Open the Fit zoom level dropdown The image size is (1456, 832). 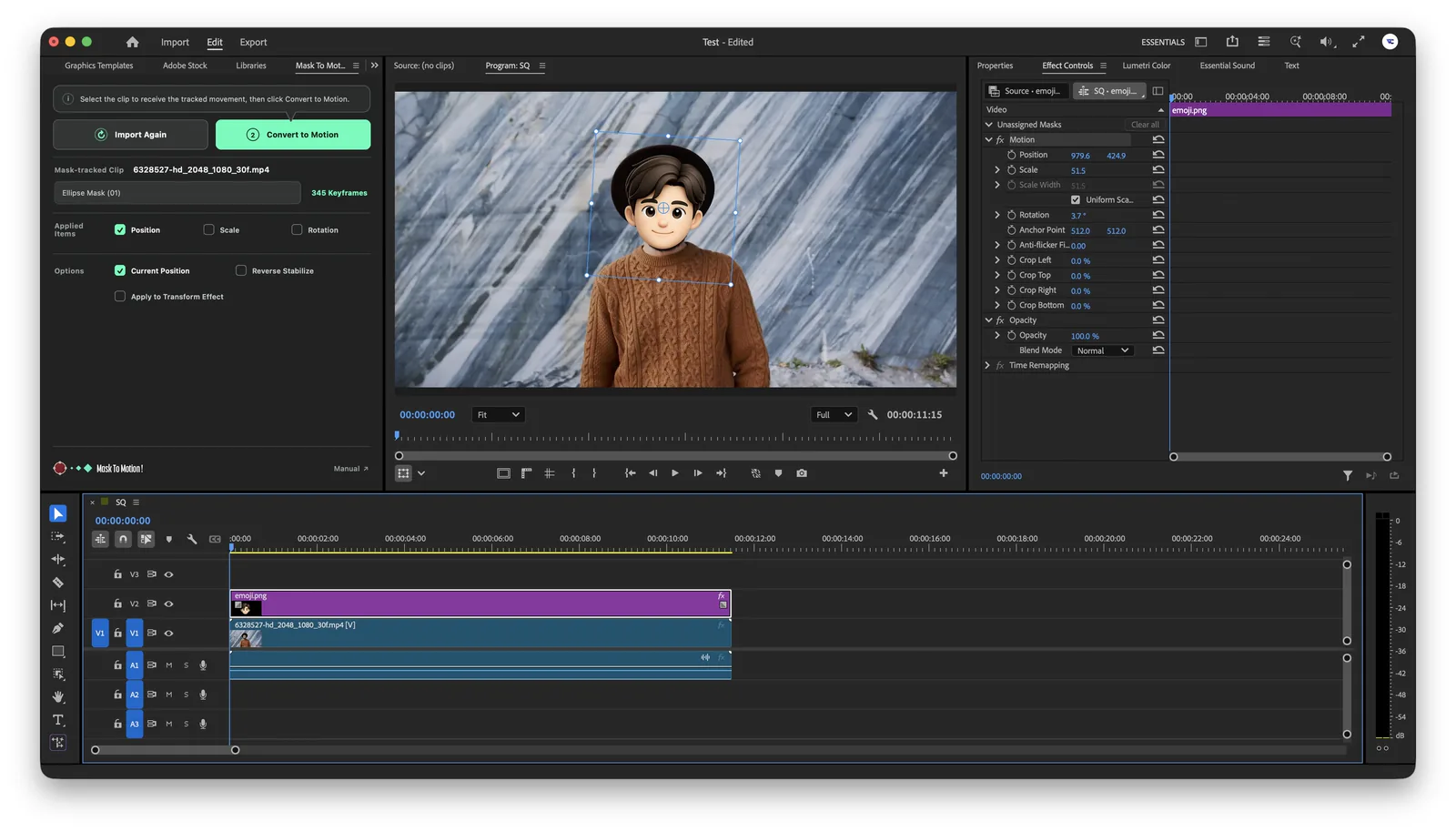click(498, 415)
